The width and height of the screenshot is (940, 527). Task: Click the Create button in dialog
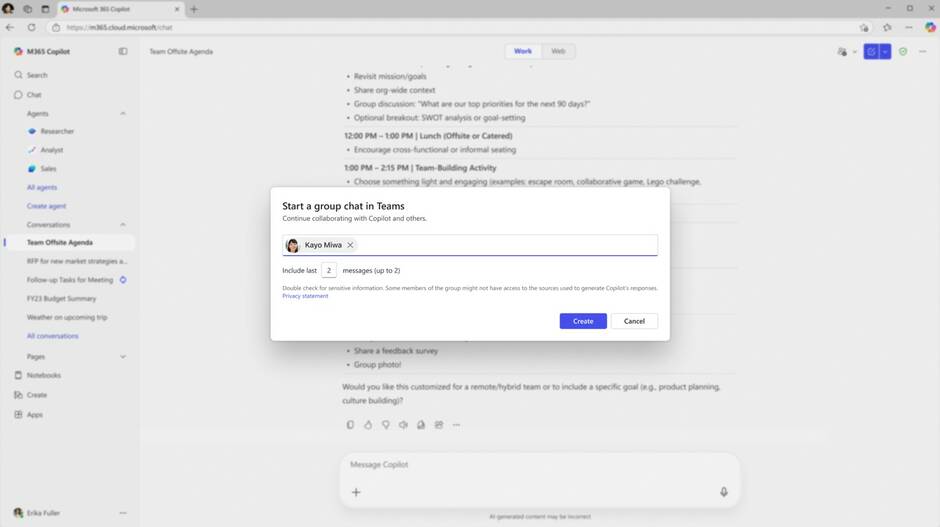583,321
